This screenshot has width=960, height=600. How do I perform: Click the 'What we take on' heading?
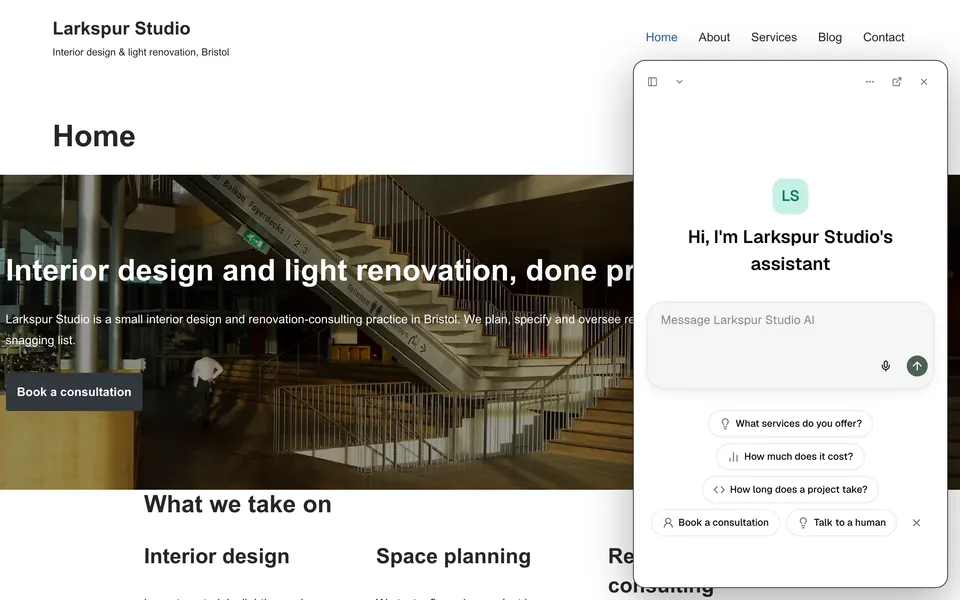tap(238, 504)
